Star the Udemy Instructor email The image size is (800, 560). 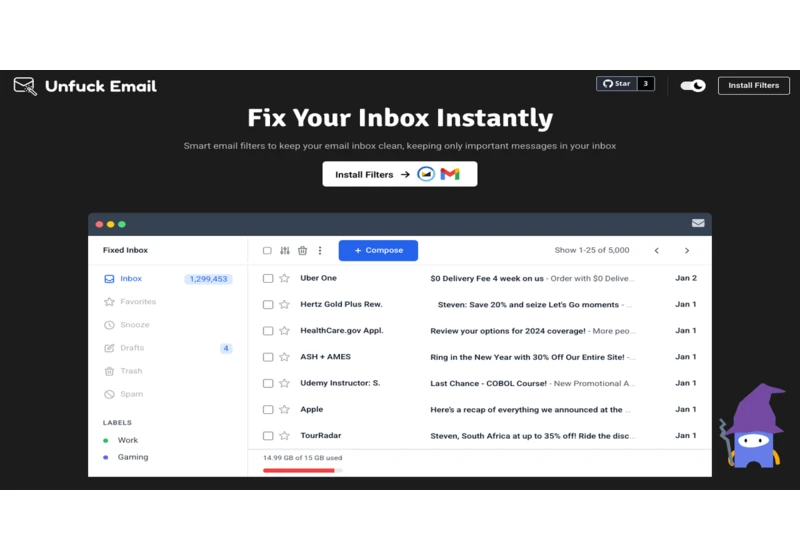(285, 383)
